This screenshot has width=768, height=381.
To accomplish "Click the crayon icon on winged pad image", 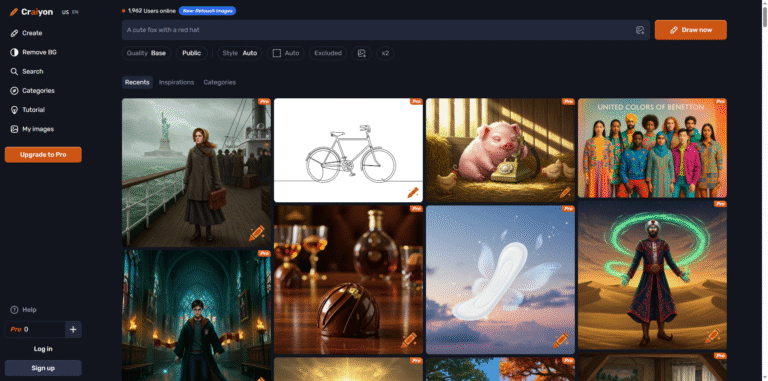I will coord(560,340).
